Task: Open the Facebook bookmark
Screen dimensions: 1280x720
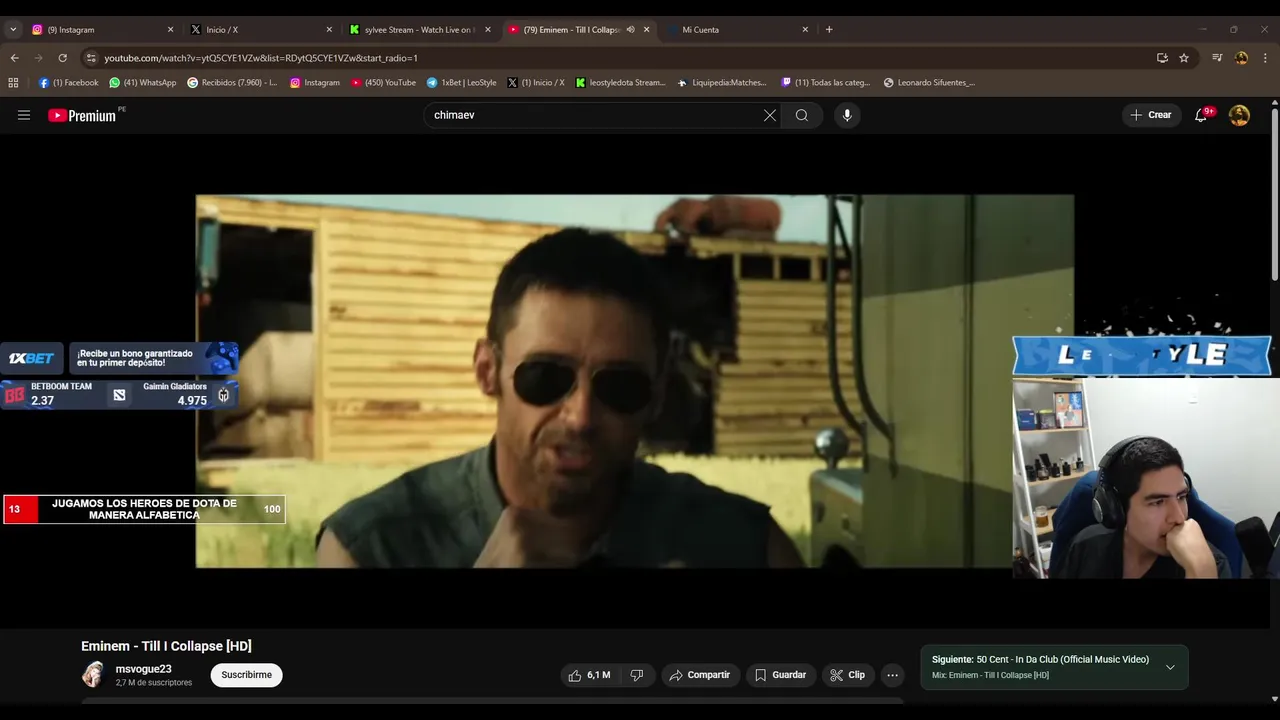Action: coord(68,83)
